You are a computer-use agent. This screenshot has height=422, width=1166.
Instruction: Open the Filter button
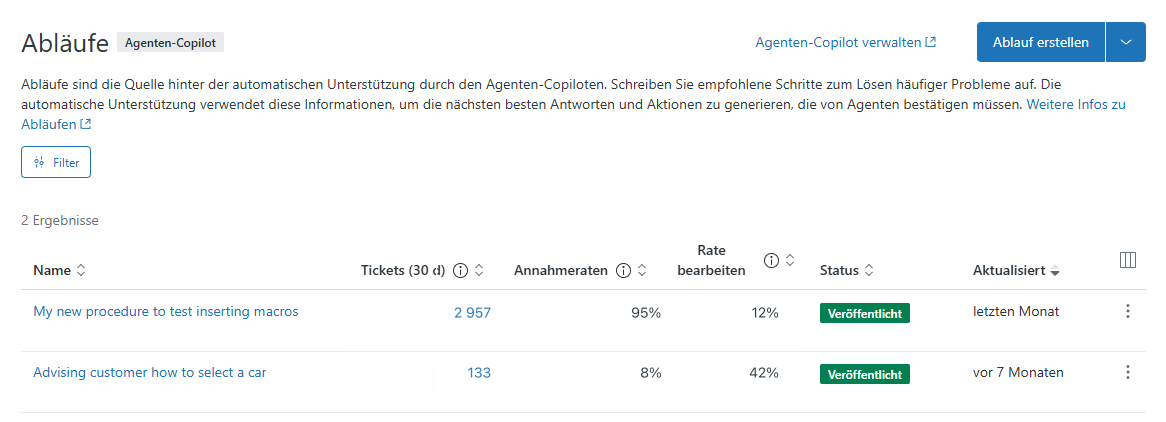(56, 162)
